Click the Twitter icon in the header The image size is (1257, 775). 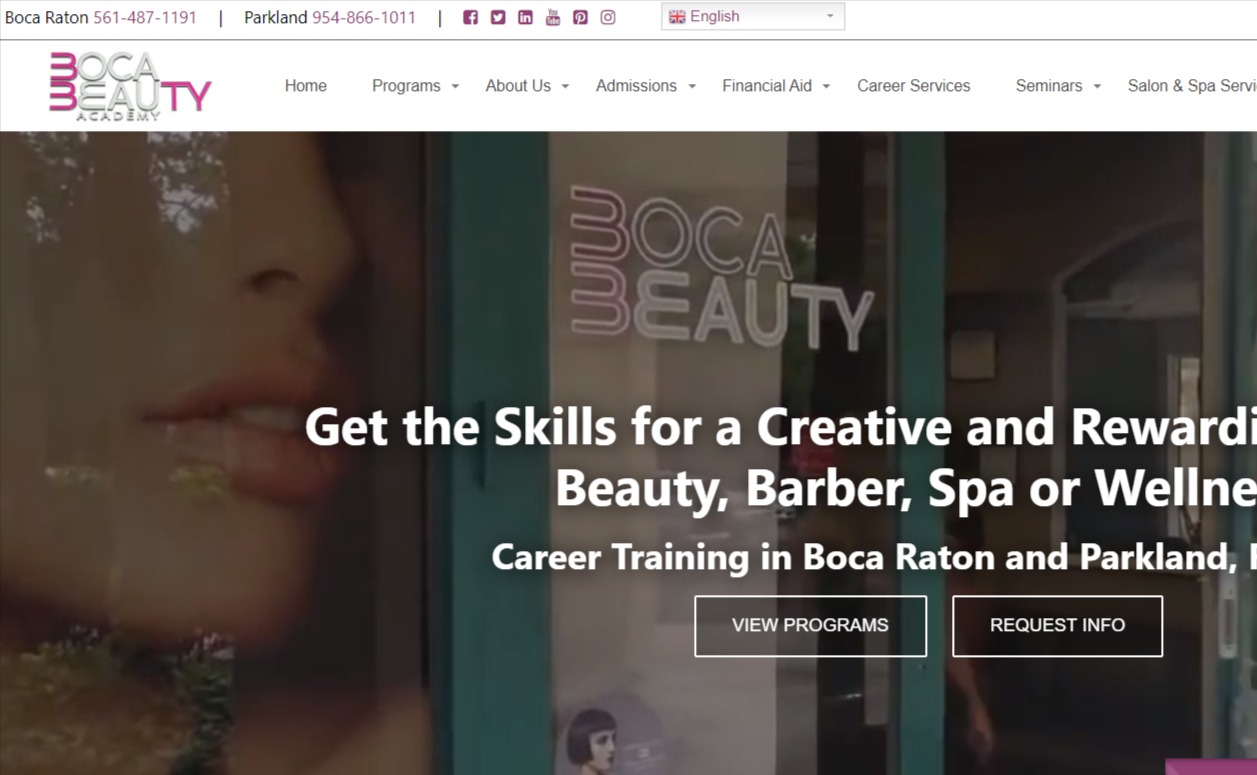click(x=497, y=17)
